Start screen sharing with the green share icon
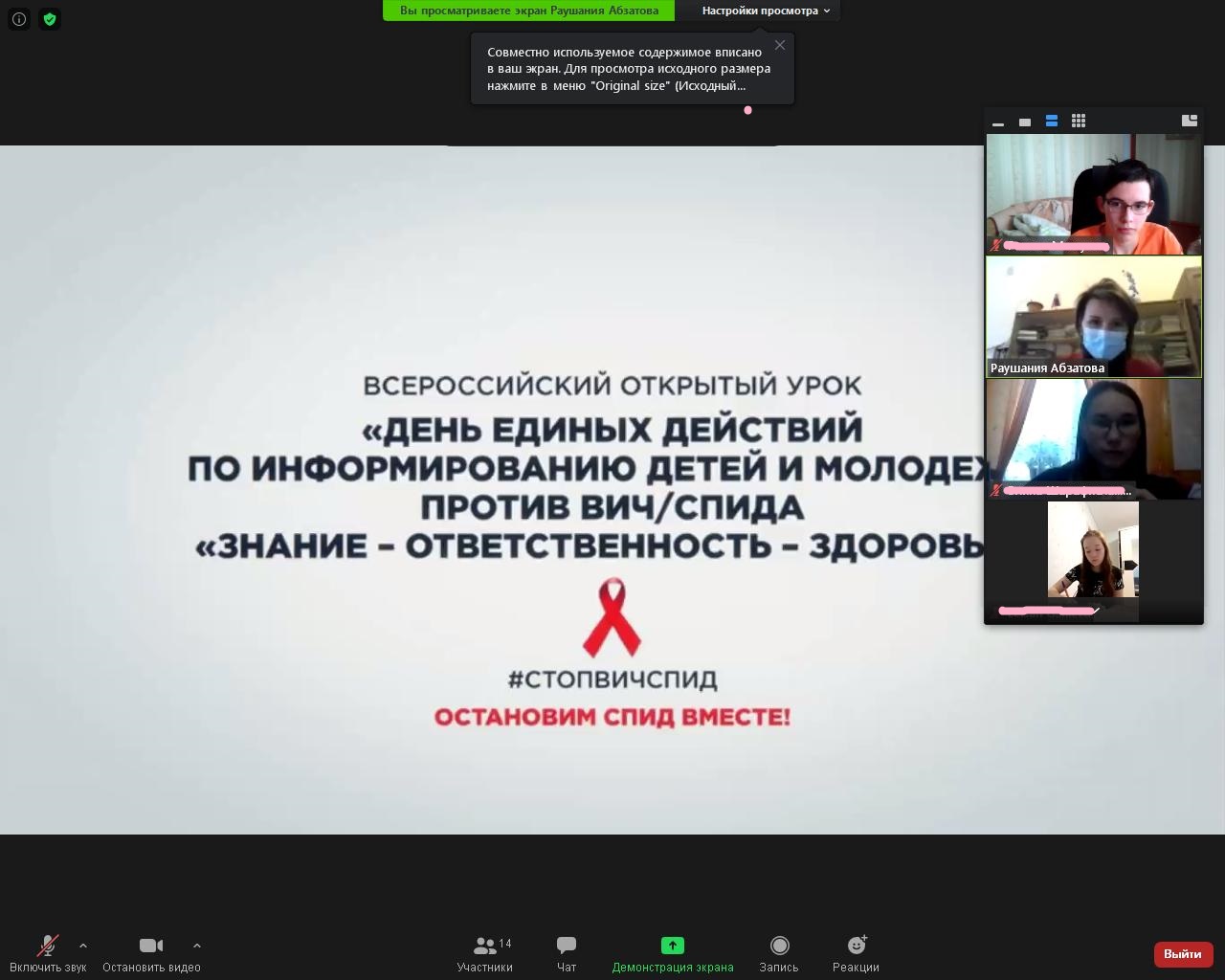Screen dimensions: 1225x980 pos(673,946)
